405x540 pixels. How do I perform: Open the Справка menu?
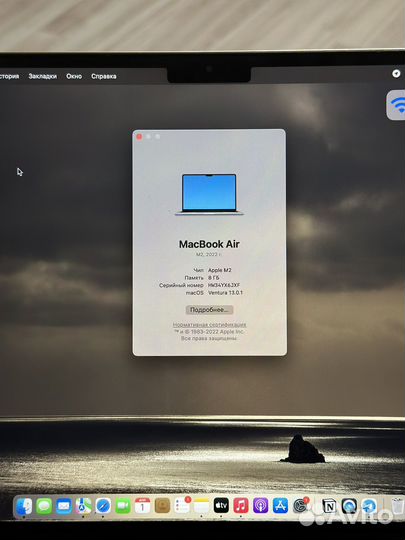103,76
